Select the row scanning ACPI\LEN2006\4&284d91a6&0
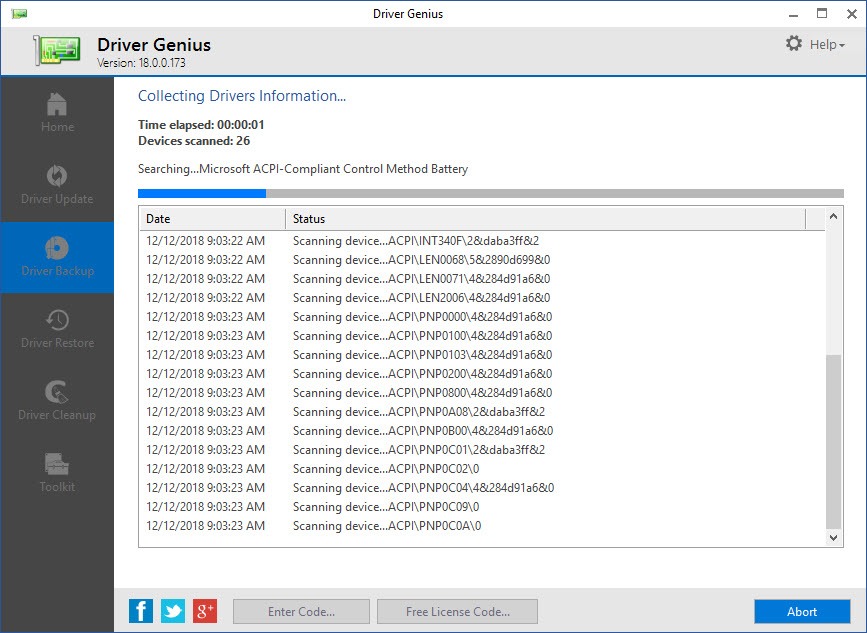The height and width of the screenshot is (633, 867). (x=482, y=297)
